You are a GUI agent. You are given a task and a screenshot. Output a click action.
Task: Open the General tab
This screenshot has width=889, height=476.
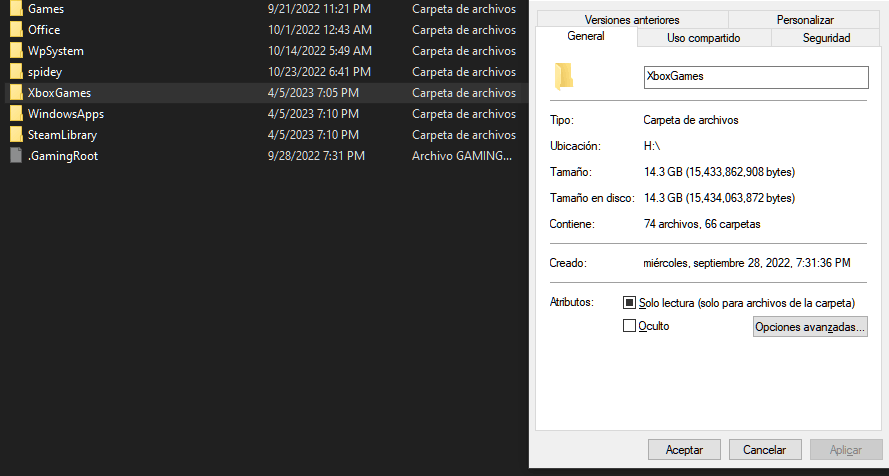click(586, 36)
